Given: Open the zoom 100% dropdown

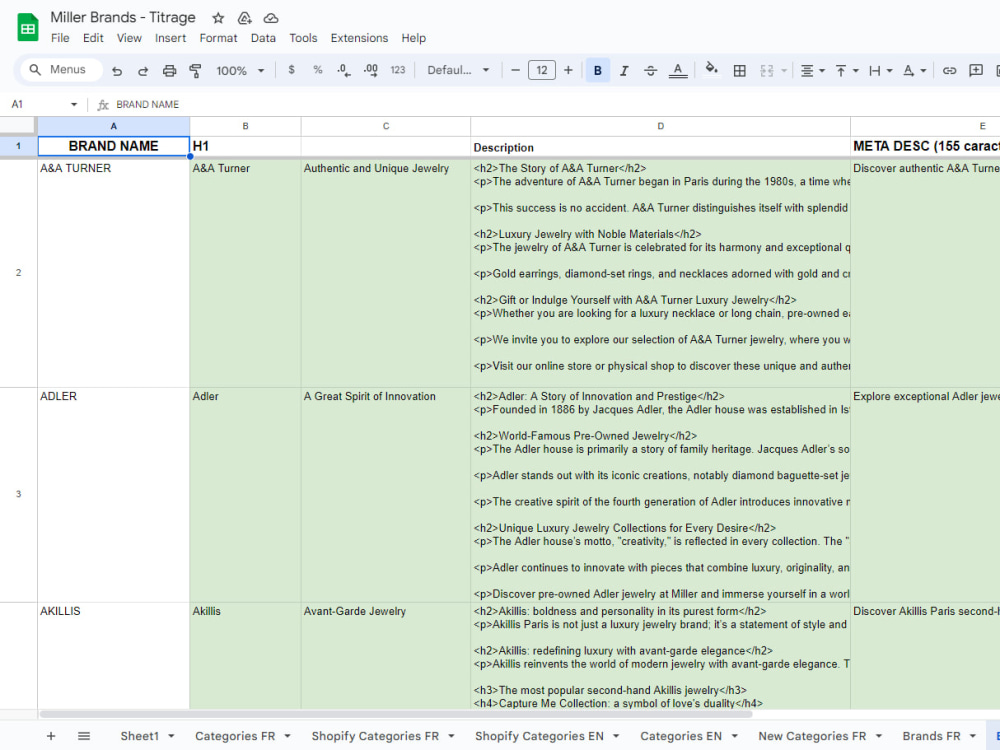Looking at the screenshot, I should [x=240, y=70].
